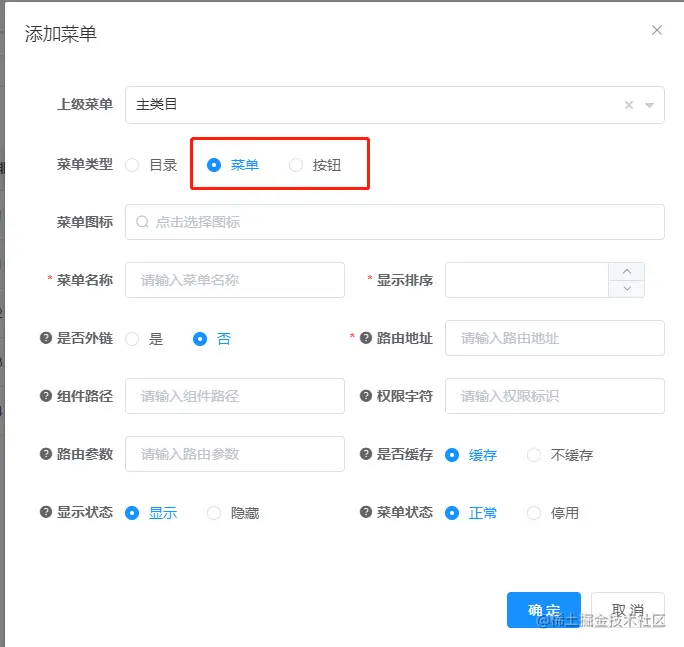
Task: Click the 取消 cancel button
Action: pyautogui.click(x=628, y=610)
